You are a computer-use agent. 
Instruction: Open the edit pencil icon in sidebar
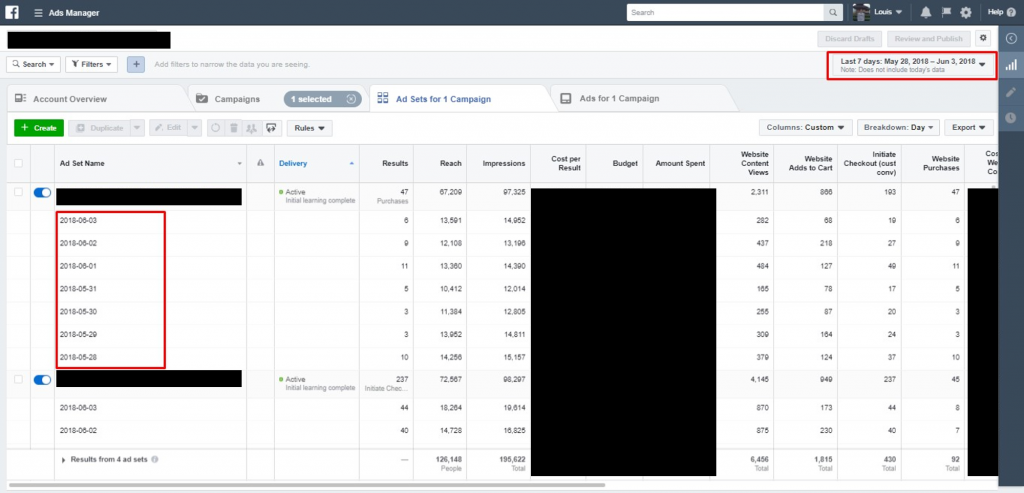coord(1011,91)
